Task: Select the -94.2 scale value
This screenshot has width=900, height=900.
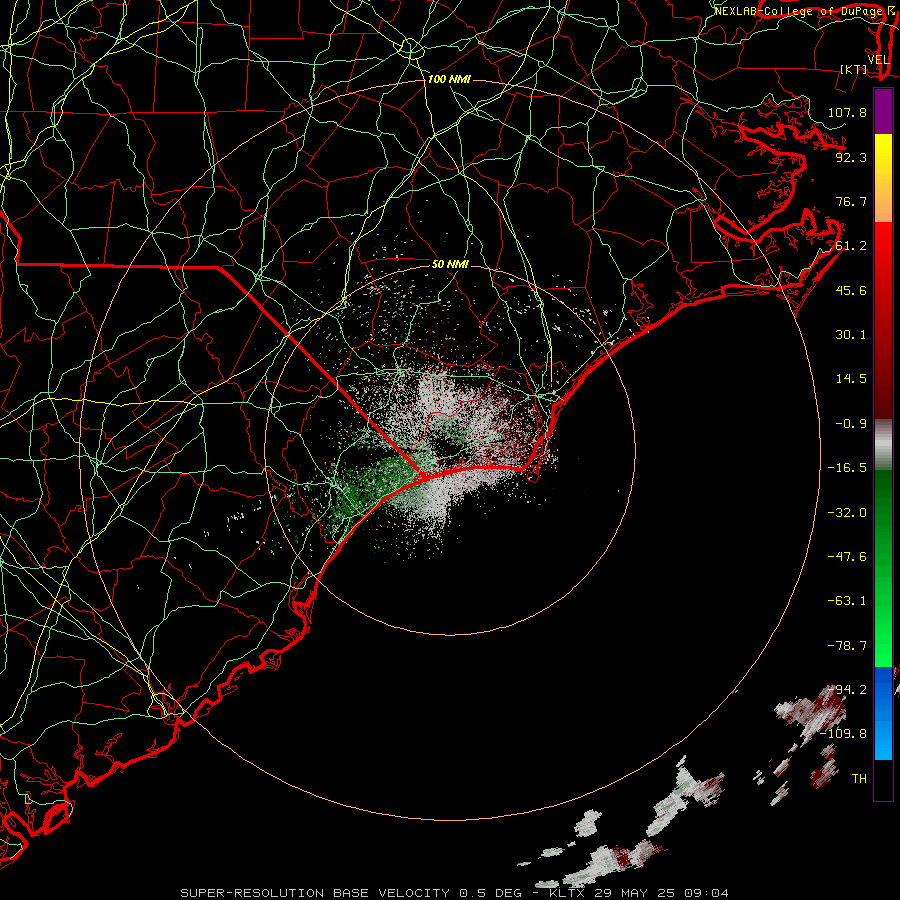Action: click(x=847, y=690)
